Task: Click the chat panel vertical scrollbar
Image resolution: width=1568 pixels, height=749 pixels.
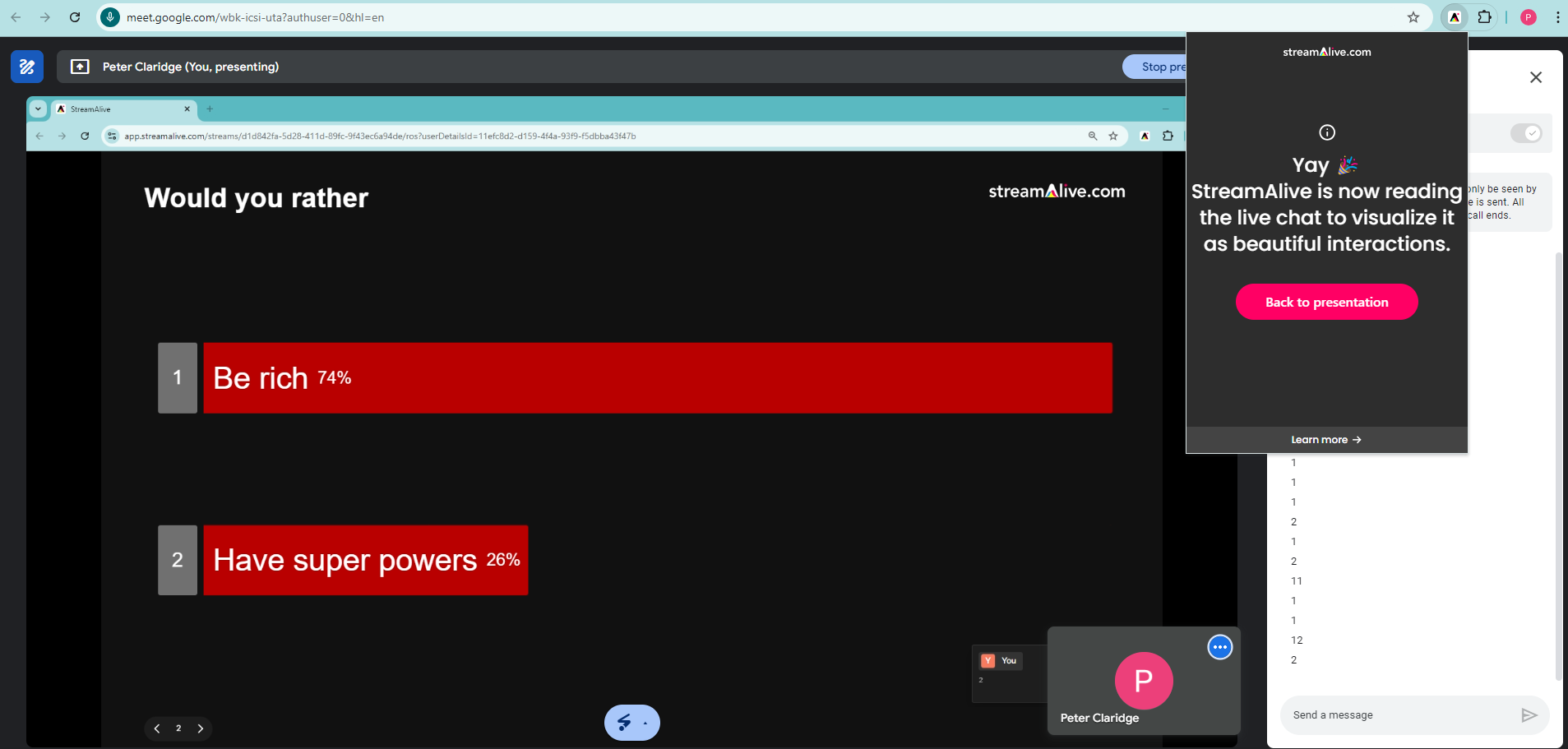Action: [1558, 465]
